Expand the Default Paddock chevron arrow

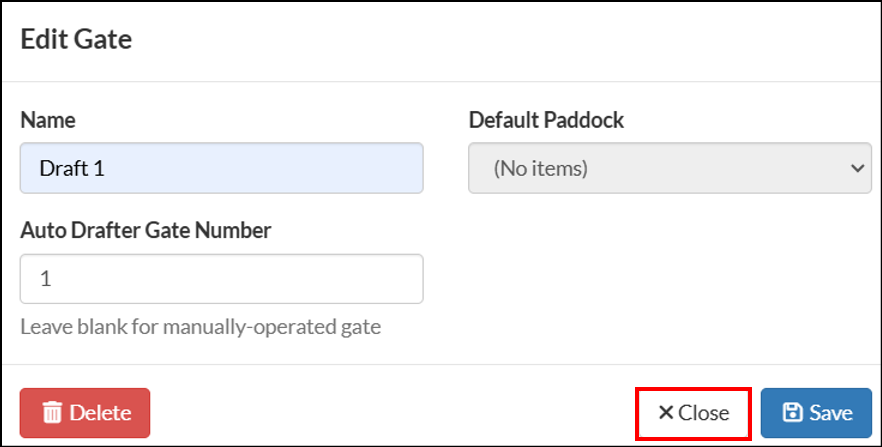(858, 168)
